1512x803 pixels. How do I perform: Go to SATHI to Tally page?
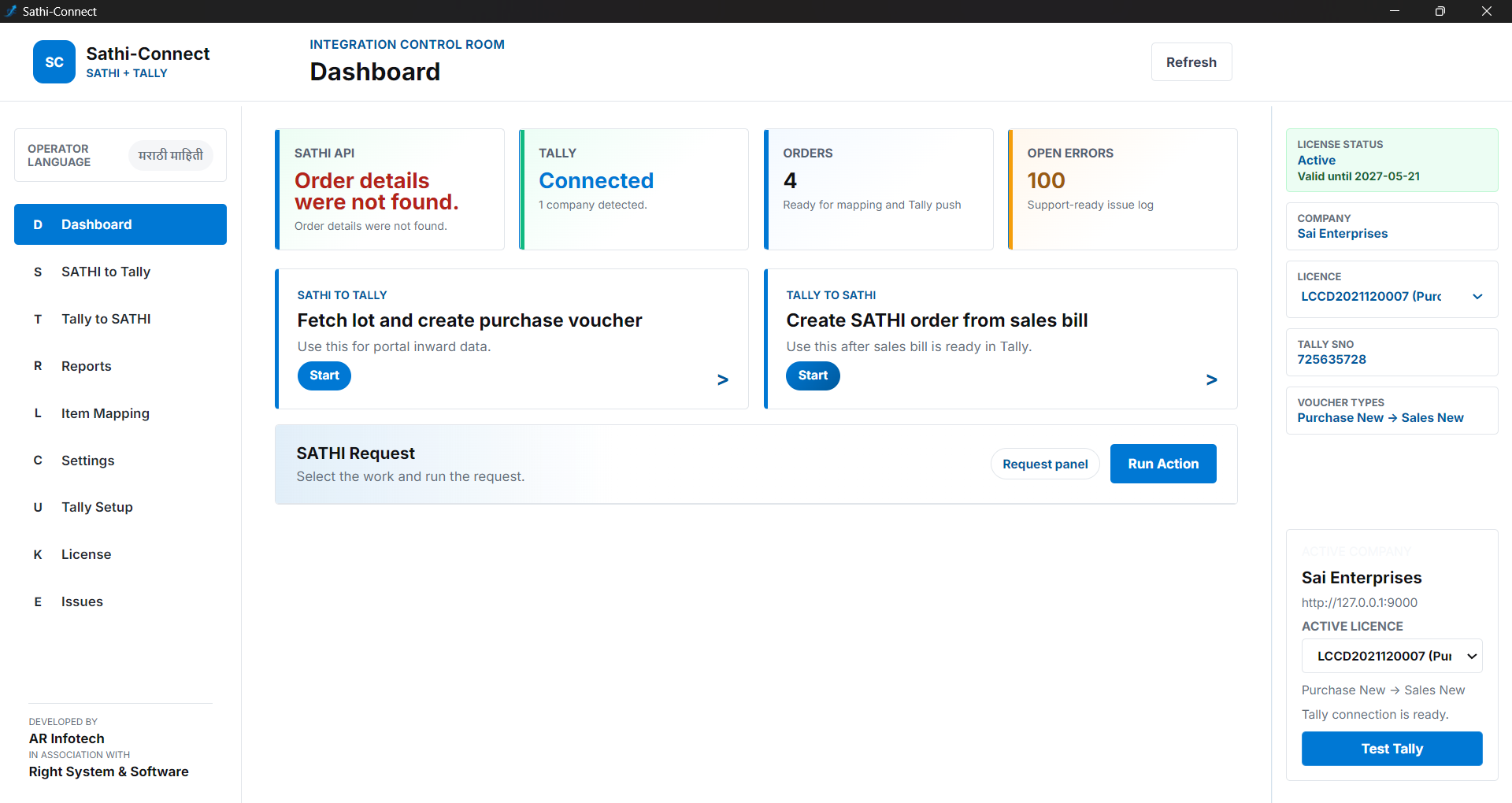pyautogui.click(x=120, y=272)
